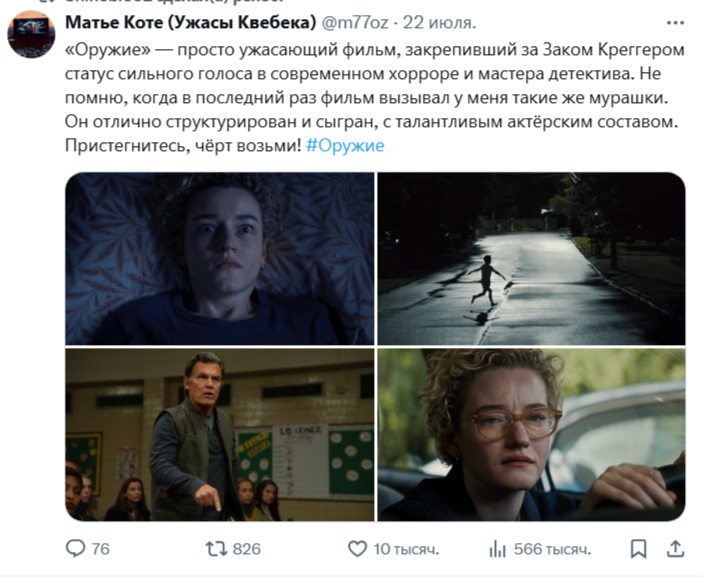
Task: Like the post with heart icon
Action: point(357,549)
